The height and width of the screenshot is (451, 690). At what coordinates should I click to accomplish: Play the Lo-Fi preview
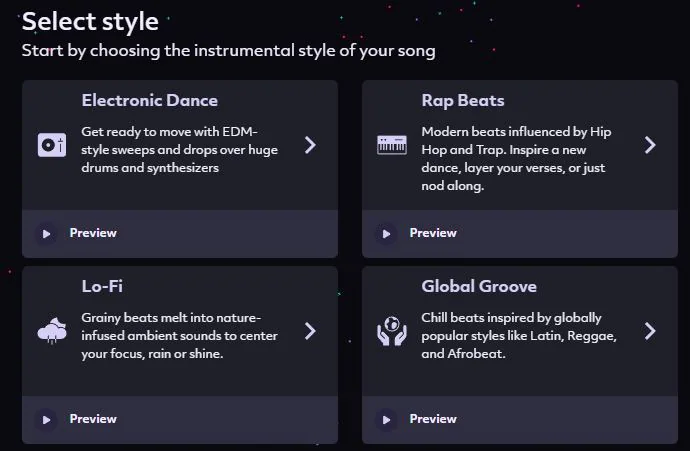point(46,419)
